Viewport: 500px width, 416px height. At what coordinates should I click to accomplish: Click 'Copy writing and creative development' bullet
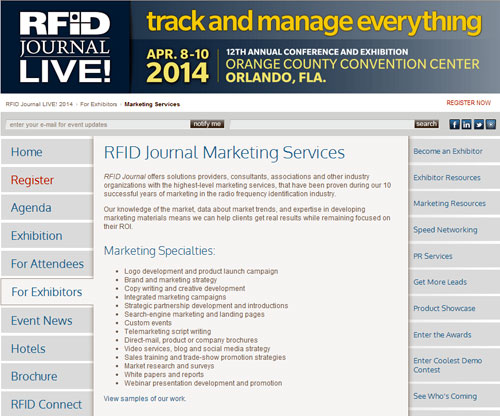click(184, 288)
